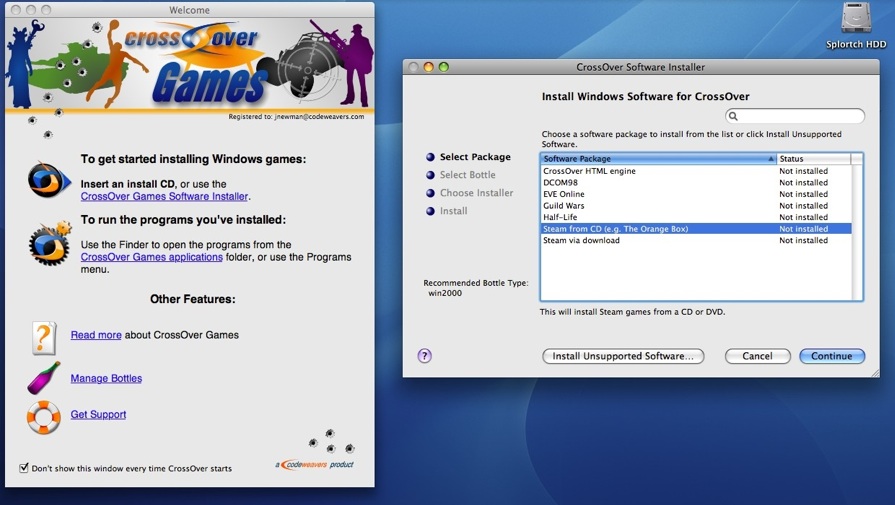Toggle "Don't show this window" checkbox

(x=23, y=468)
